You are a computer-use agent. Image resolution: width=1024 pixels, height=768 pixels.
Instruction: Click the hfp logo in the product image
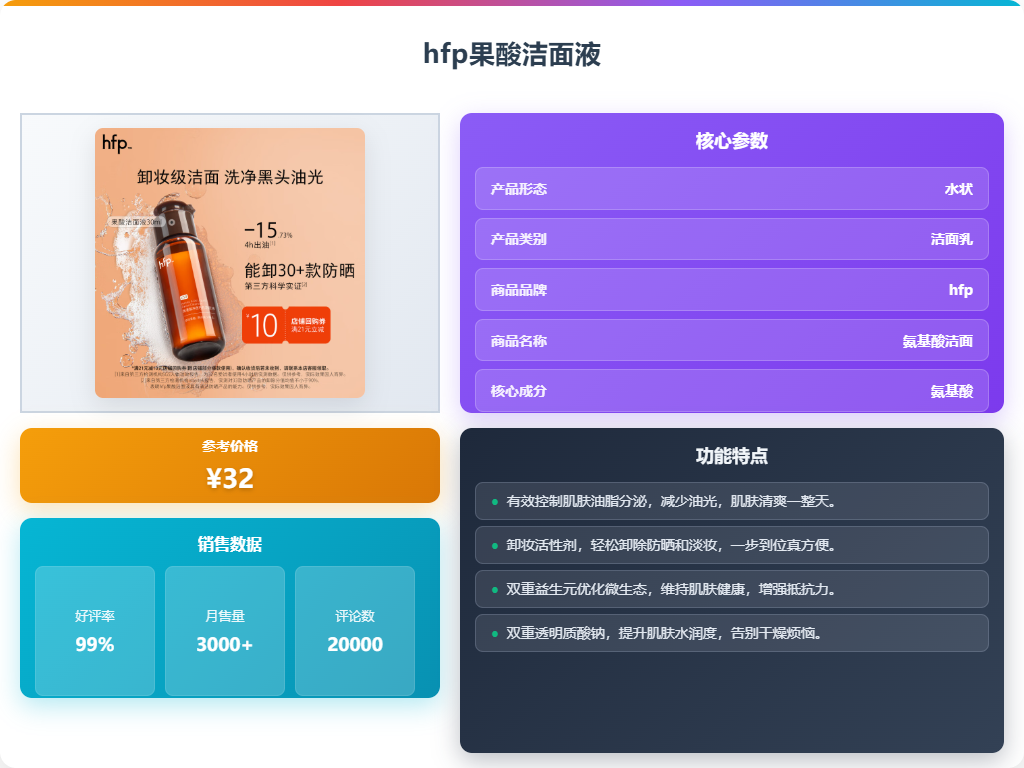coord(117,143)
